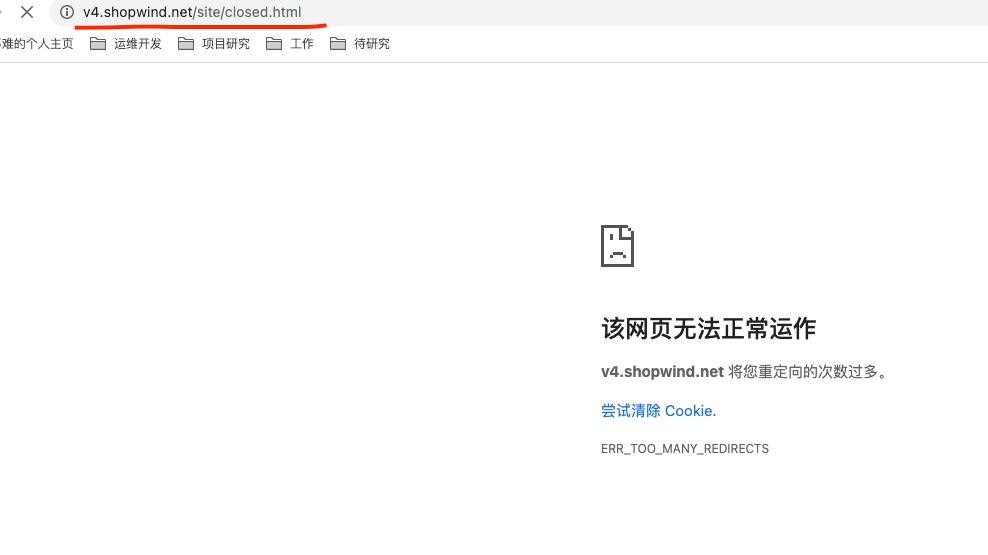Viewport: 988px width, 555px height.
Task: Follow the 尝试清除 Cookie link
Action: click(658, 411)
